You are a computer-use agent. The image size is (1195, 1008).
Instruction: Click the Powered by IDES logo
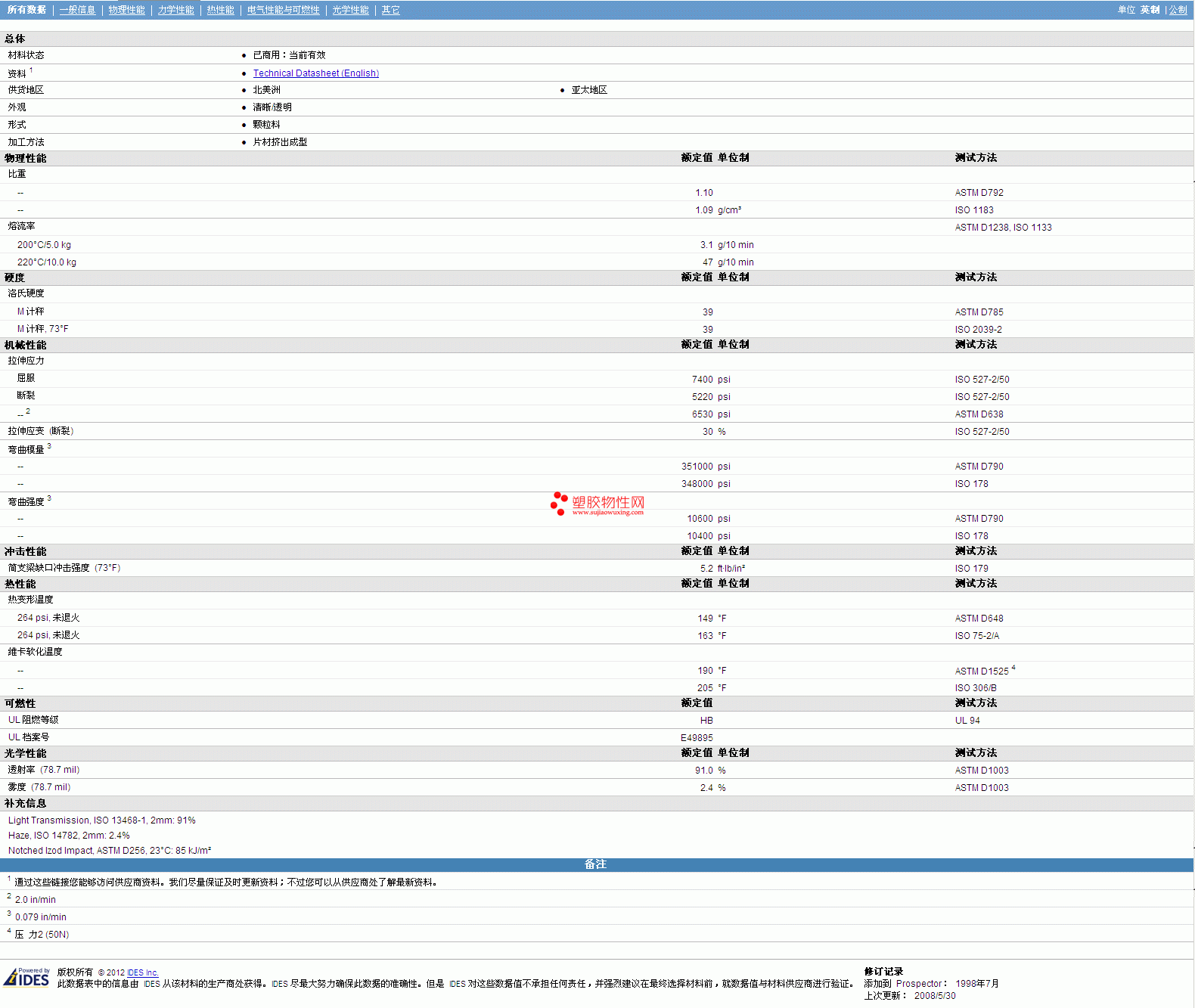(27, 978)
